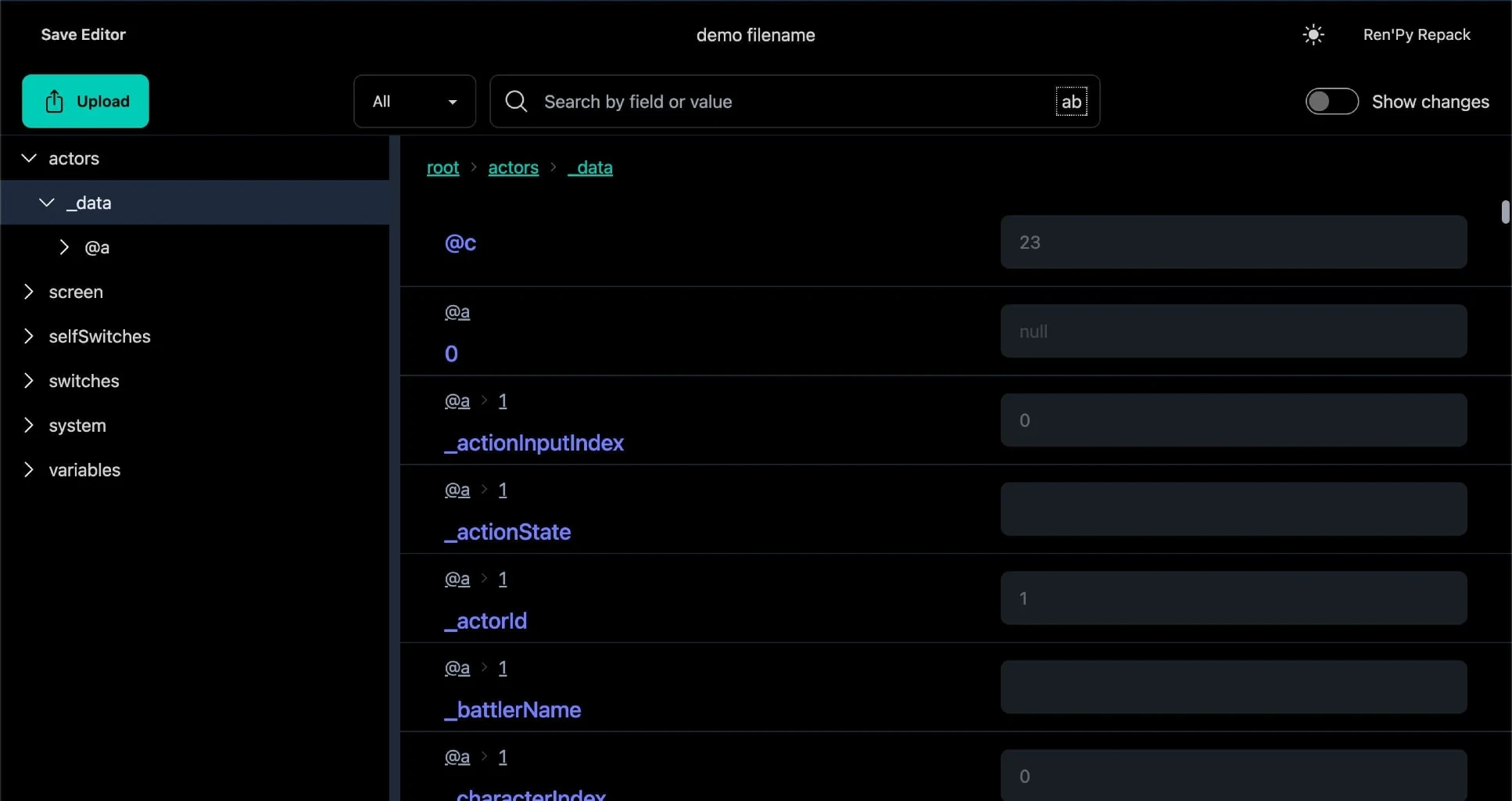Screen dimensions: 1512x801
Task: Toggle the theme via the sun icon
Action: pyautogui.click(x=1312, y=34)
